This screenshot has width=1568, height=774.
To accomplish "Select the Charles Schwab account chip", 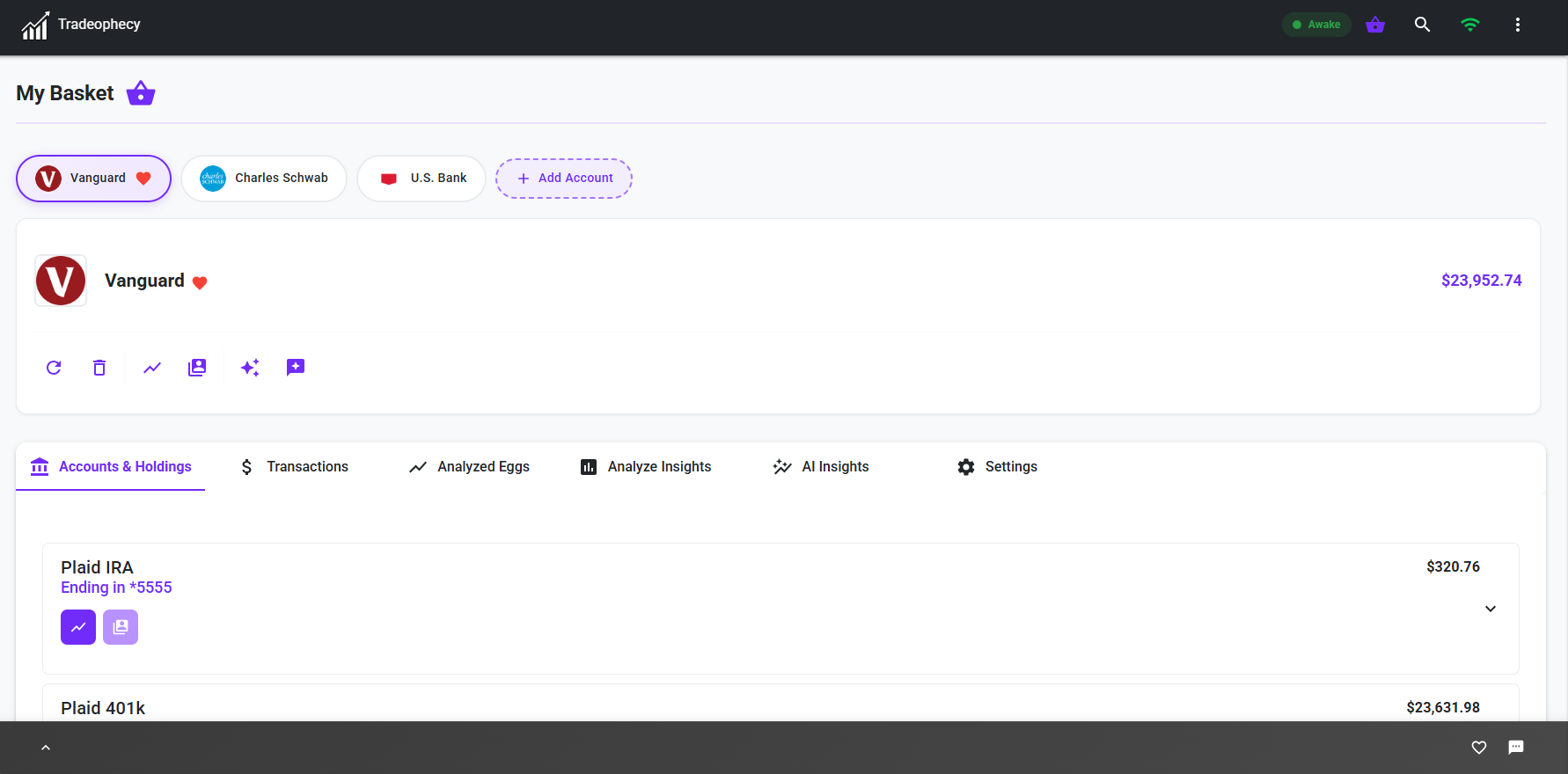I will tap(264, 179).
